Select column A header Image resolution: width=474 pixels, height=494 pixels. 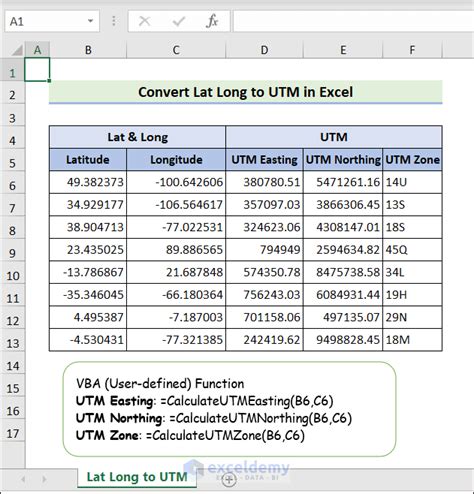coord(37,50)
